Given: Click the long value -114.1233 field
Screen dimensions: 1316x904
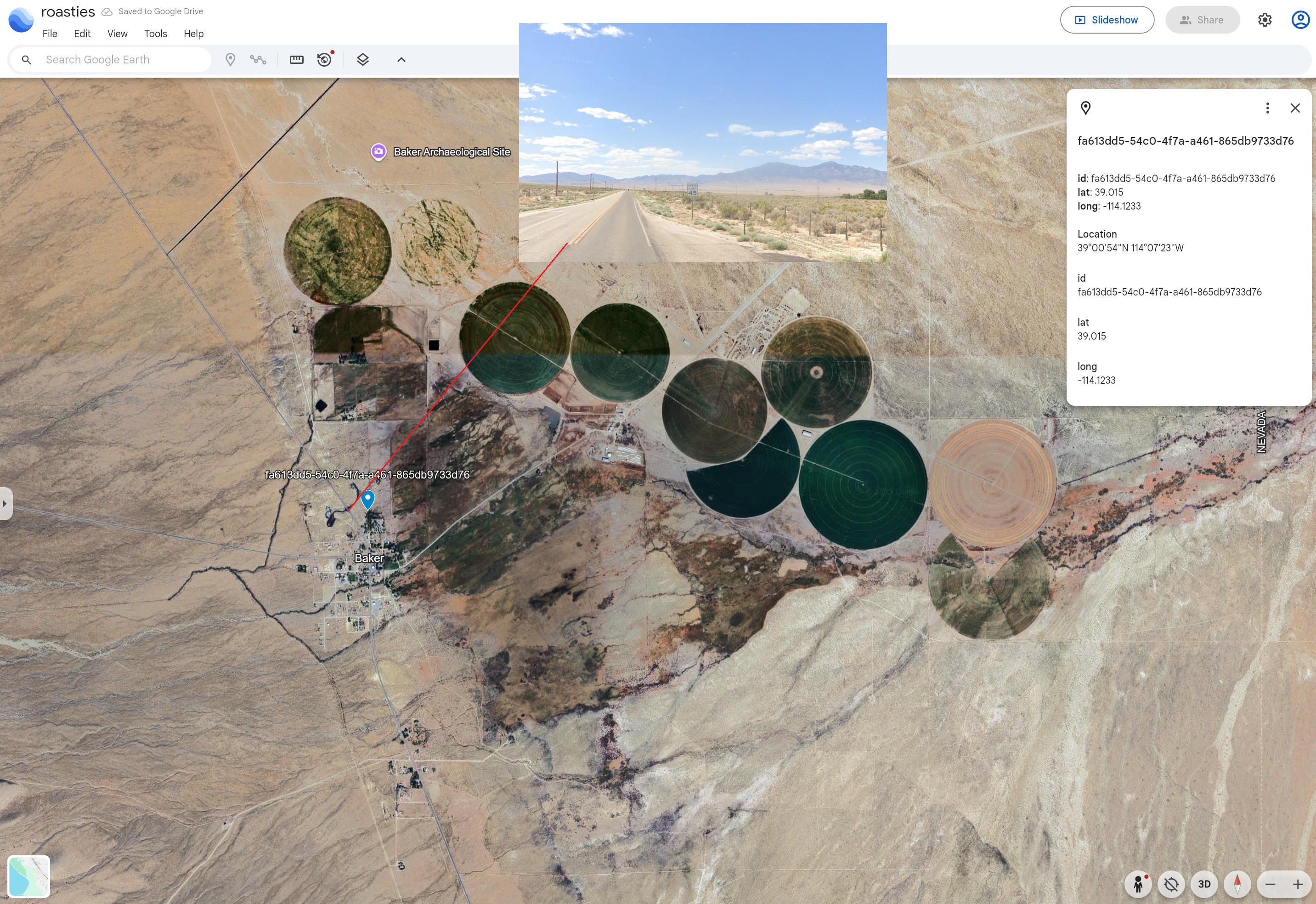Looking at the screenshot, I should tap(1096, 380).
